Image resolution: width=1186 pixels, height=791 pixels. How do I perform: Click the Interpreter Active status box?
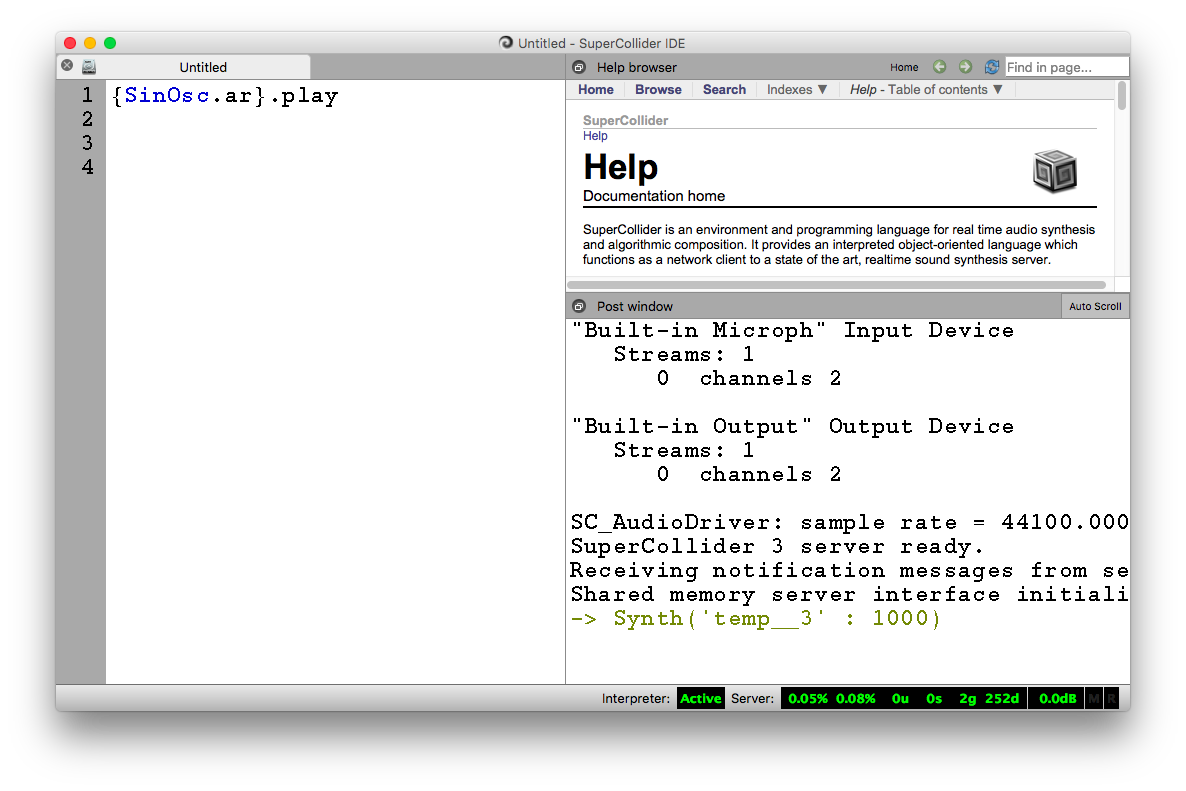[x=700, y=698]
